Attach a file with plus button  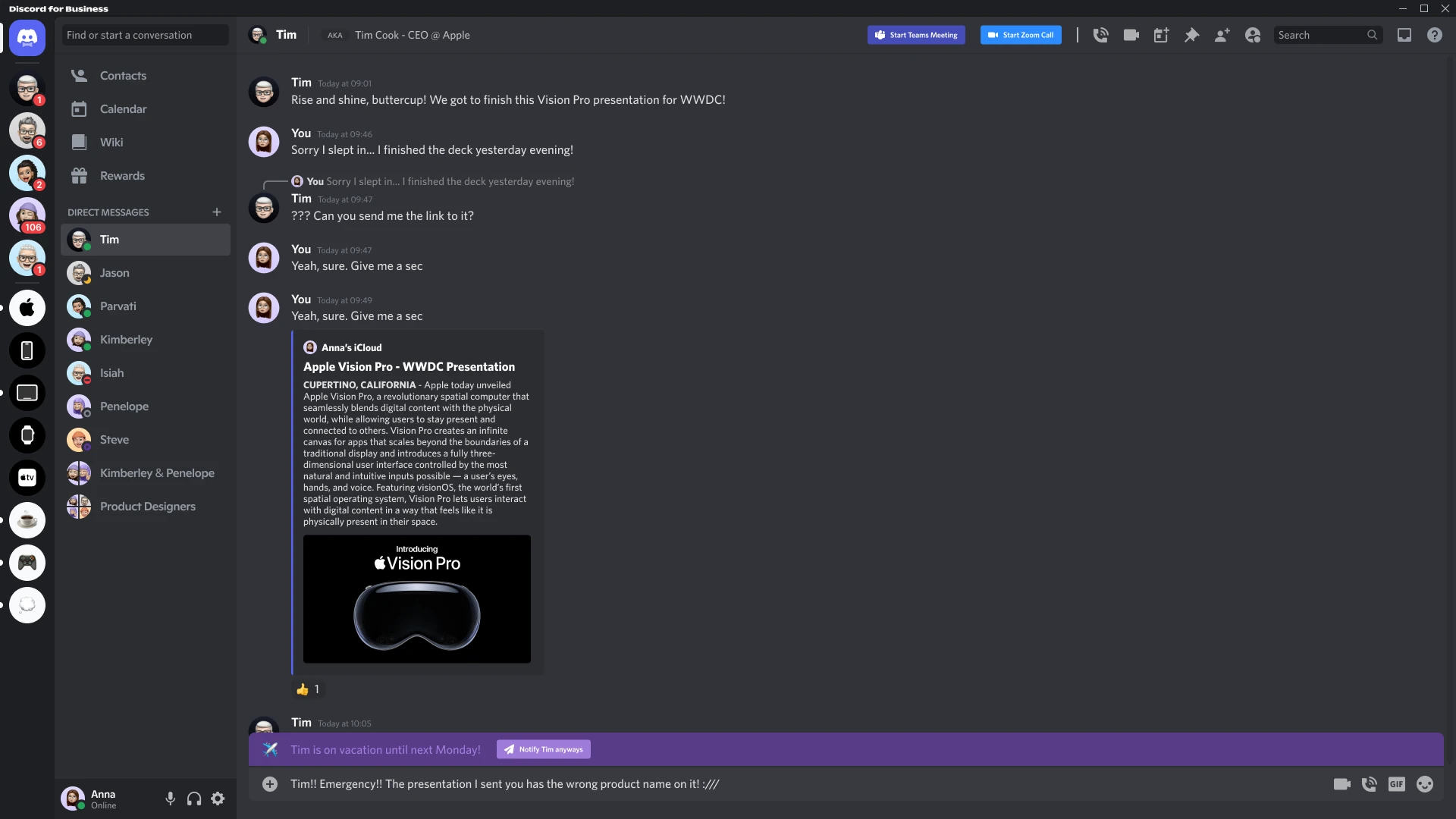coord(270,784)
